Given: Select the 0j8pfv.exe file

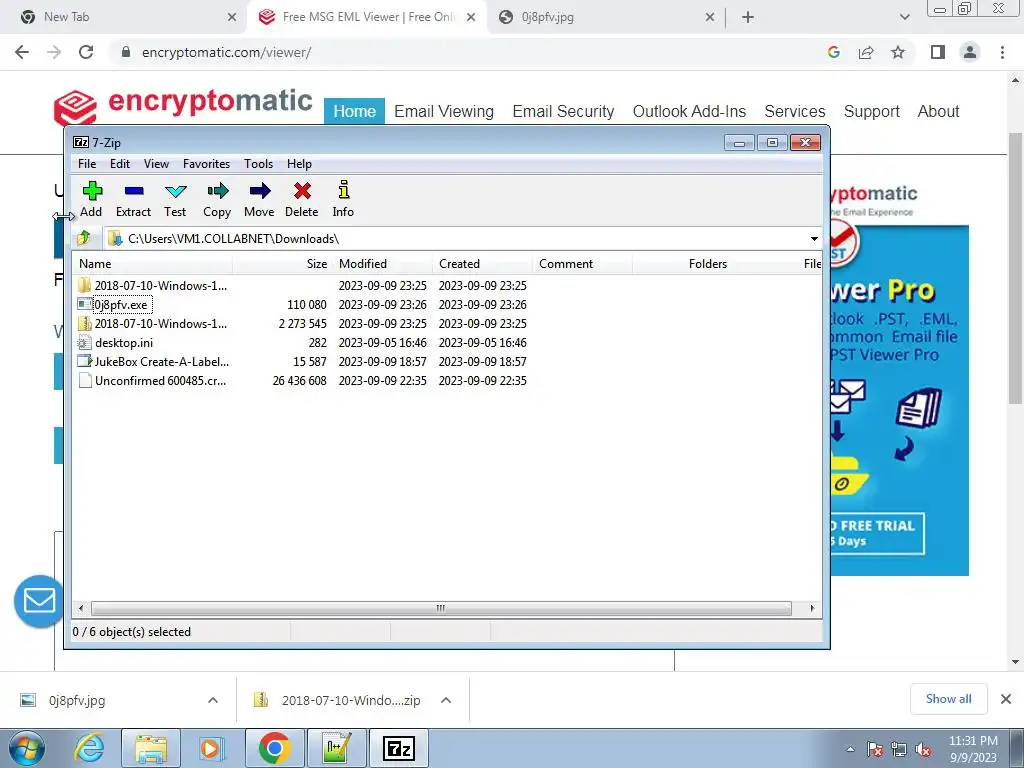Looking at the screenshot, I should (121, 305).
